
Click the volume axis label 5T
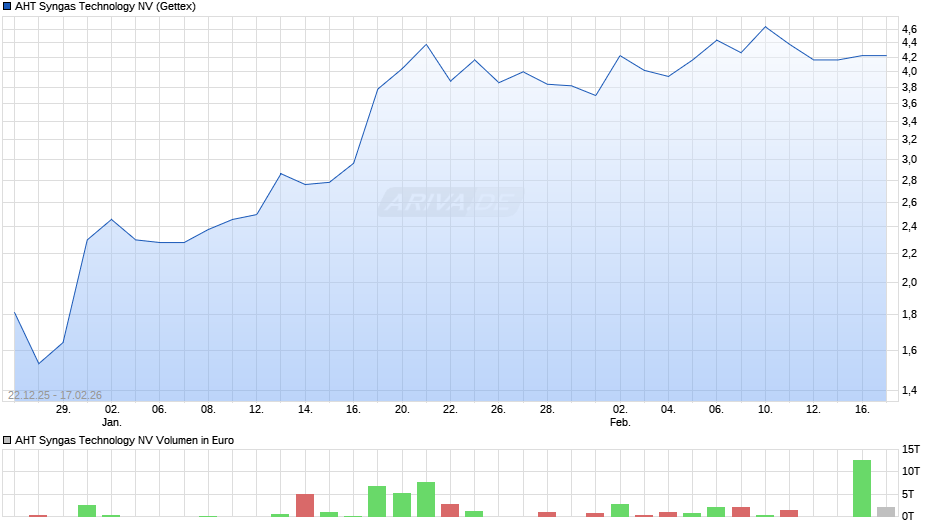coord(908,494)
